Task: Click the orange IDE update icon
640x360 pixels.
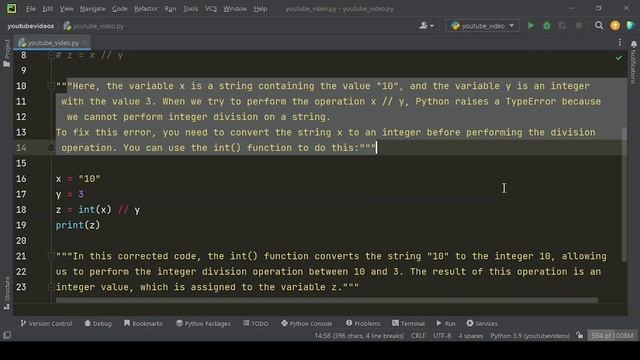Action: click(x=615, y=26)
